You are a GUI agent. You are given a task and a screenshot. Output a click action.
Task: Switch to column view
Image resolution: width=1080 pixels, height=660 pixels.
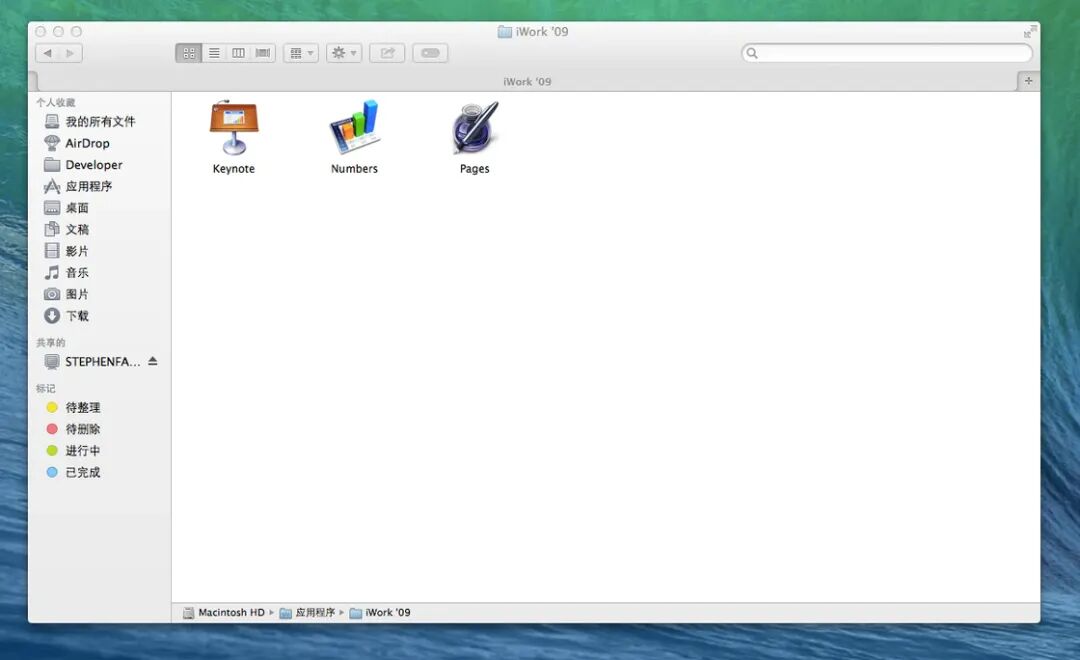click(x=238, y=53)
